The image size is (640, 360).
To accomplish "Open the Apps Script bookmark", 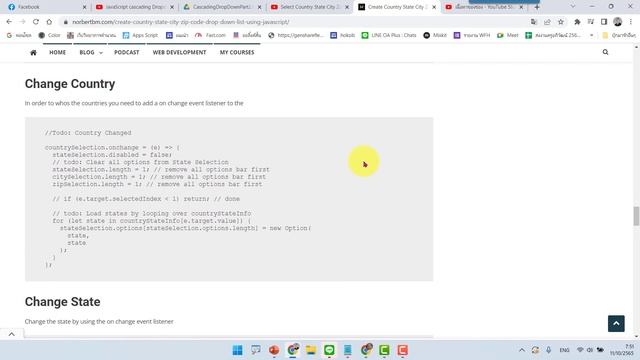I will (140, 36).
